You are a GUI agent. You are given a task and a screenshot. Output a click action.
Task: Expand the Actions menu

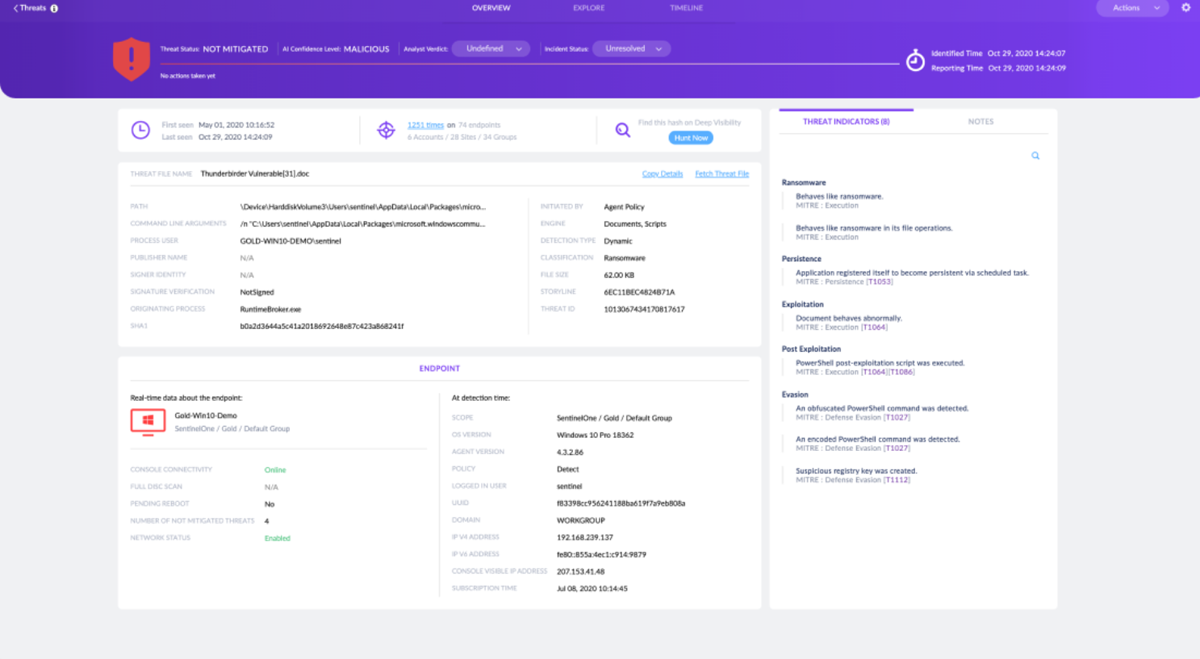tap(1132, 8)
